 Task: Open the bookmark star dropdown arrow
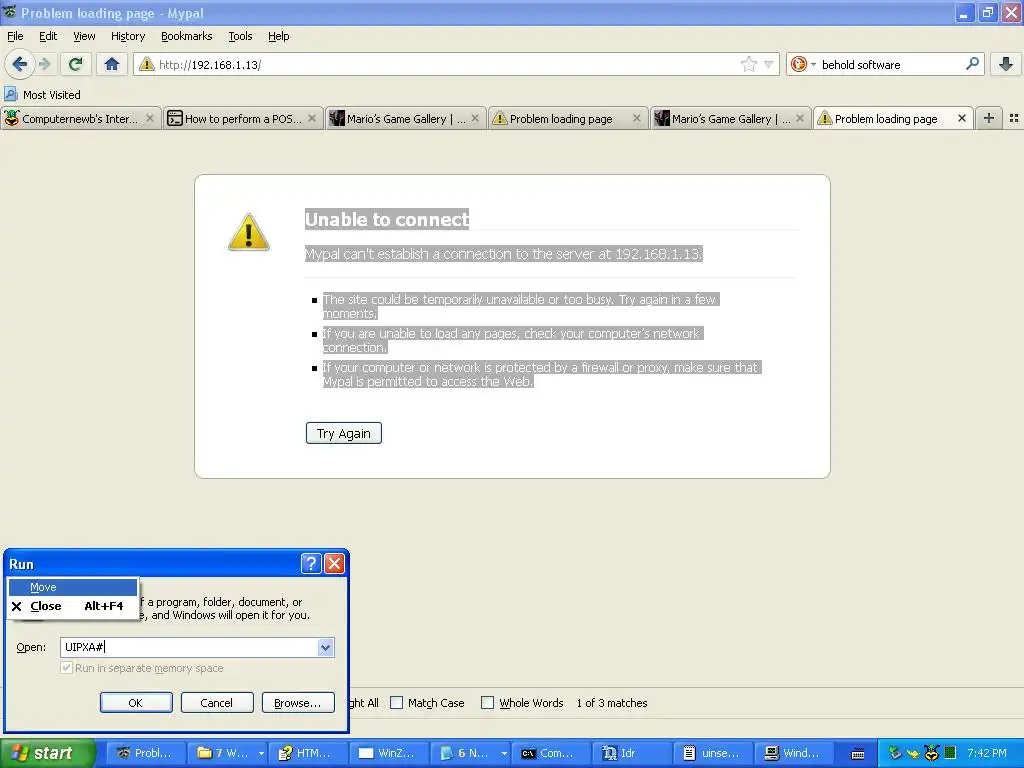click(769, 64)
